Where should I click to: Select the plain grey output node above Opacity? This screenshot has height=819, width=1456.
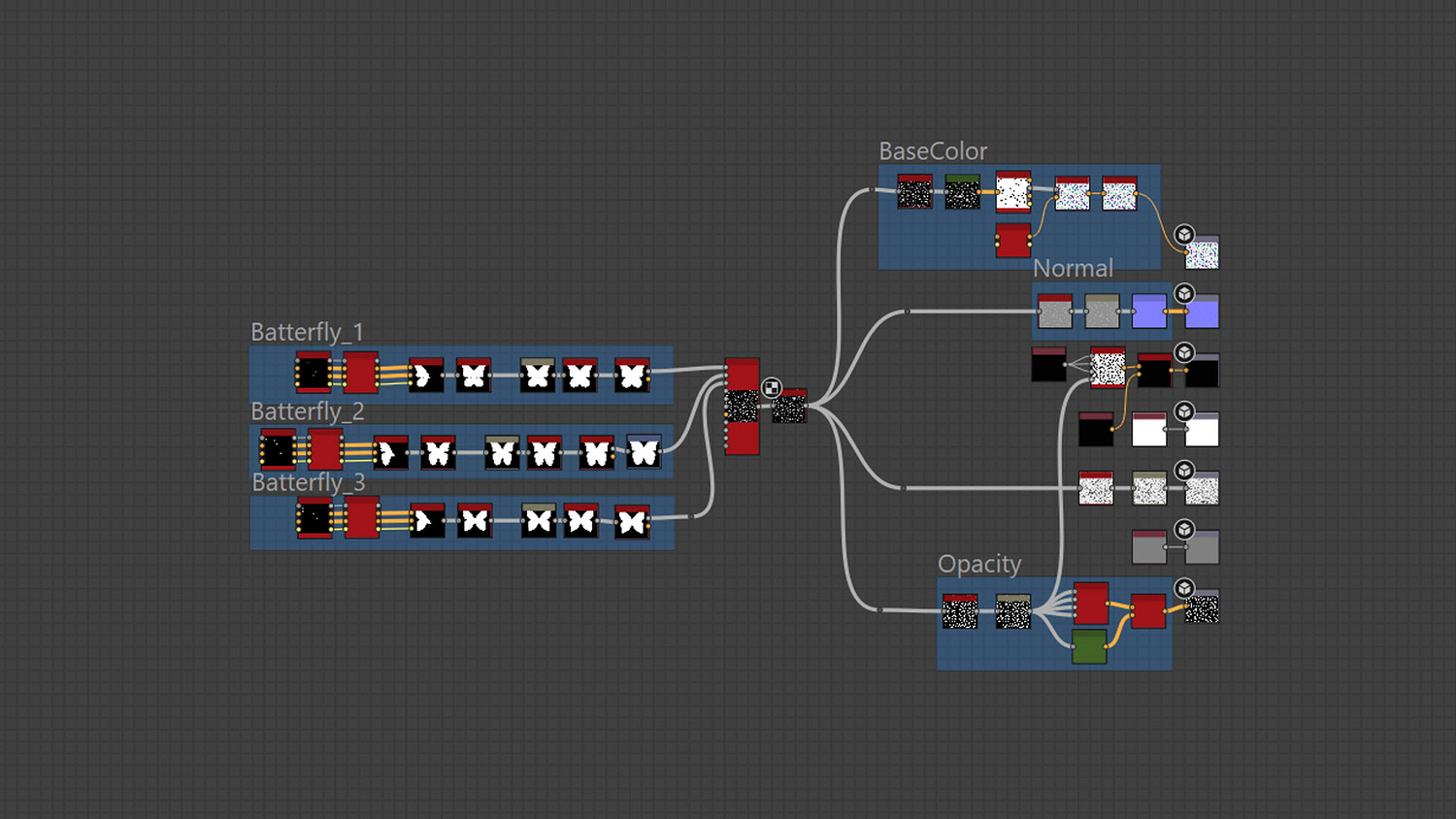point(1202,547)
